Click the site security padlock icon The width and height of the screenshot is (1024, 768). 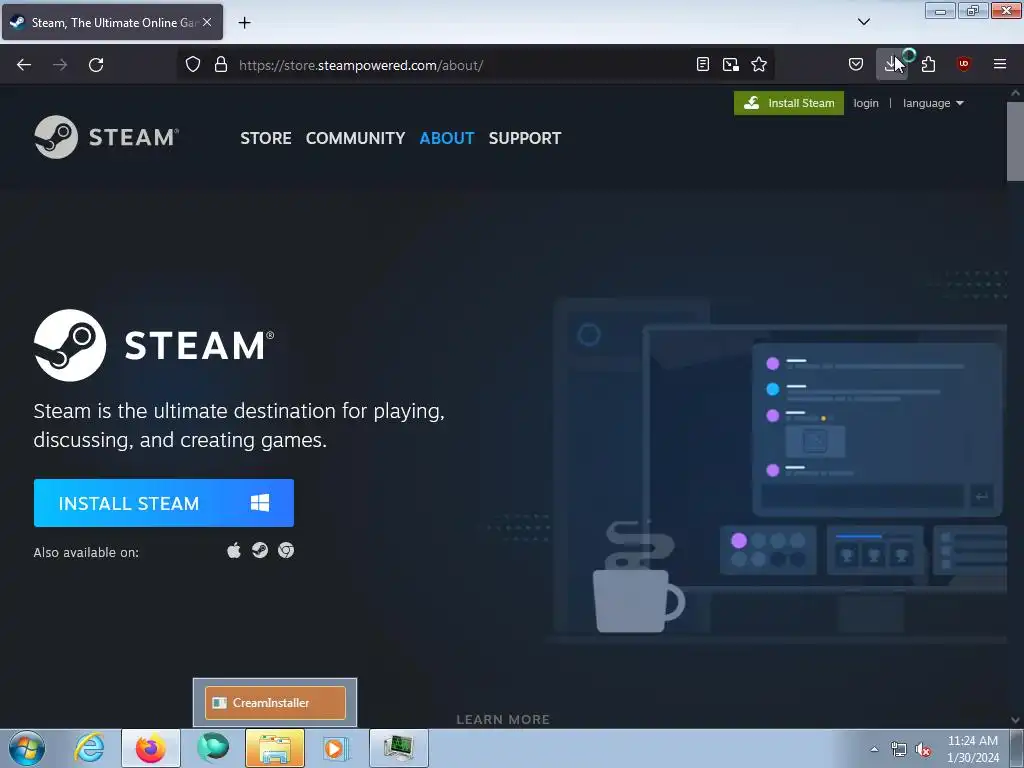point(221,65)
